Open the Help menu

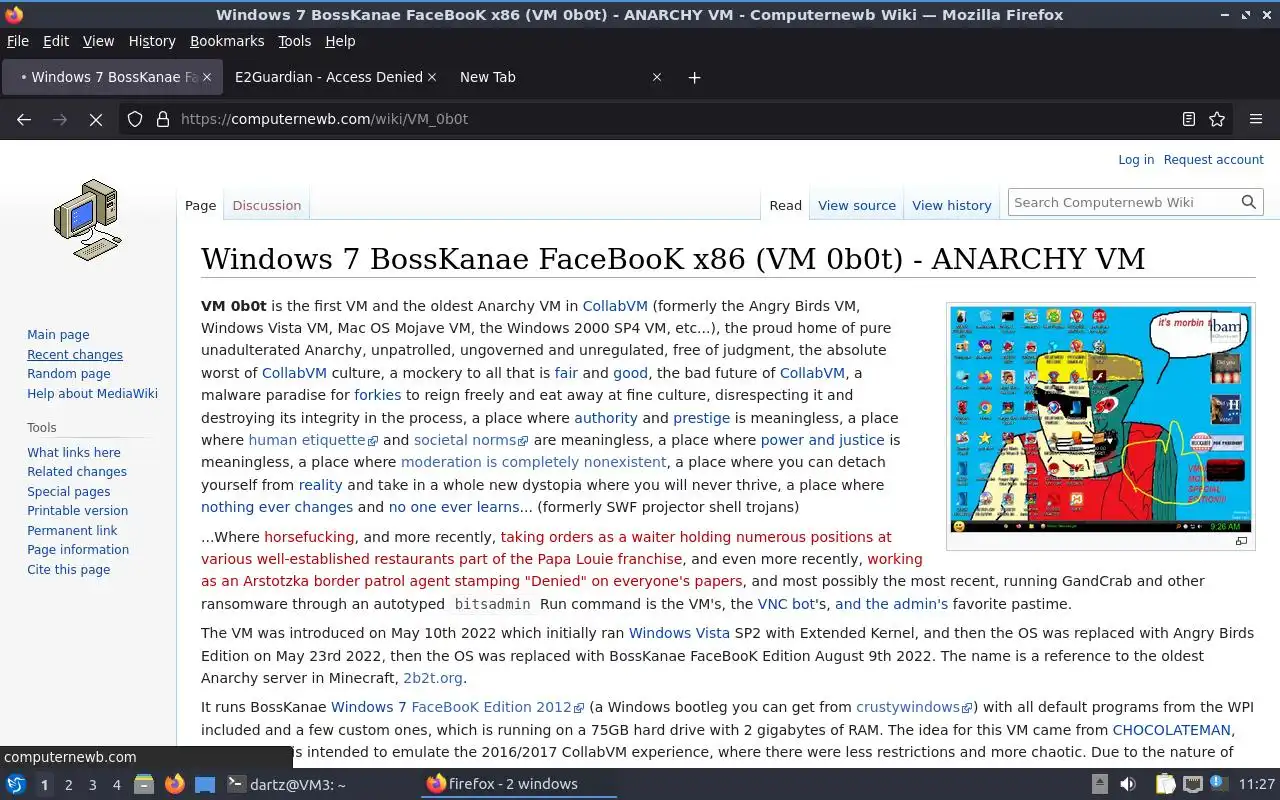point(340,41)
